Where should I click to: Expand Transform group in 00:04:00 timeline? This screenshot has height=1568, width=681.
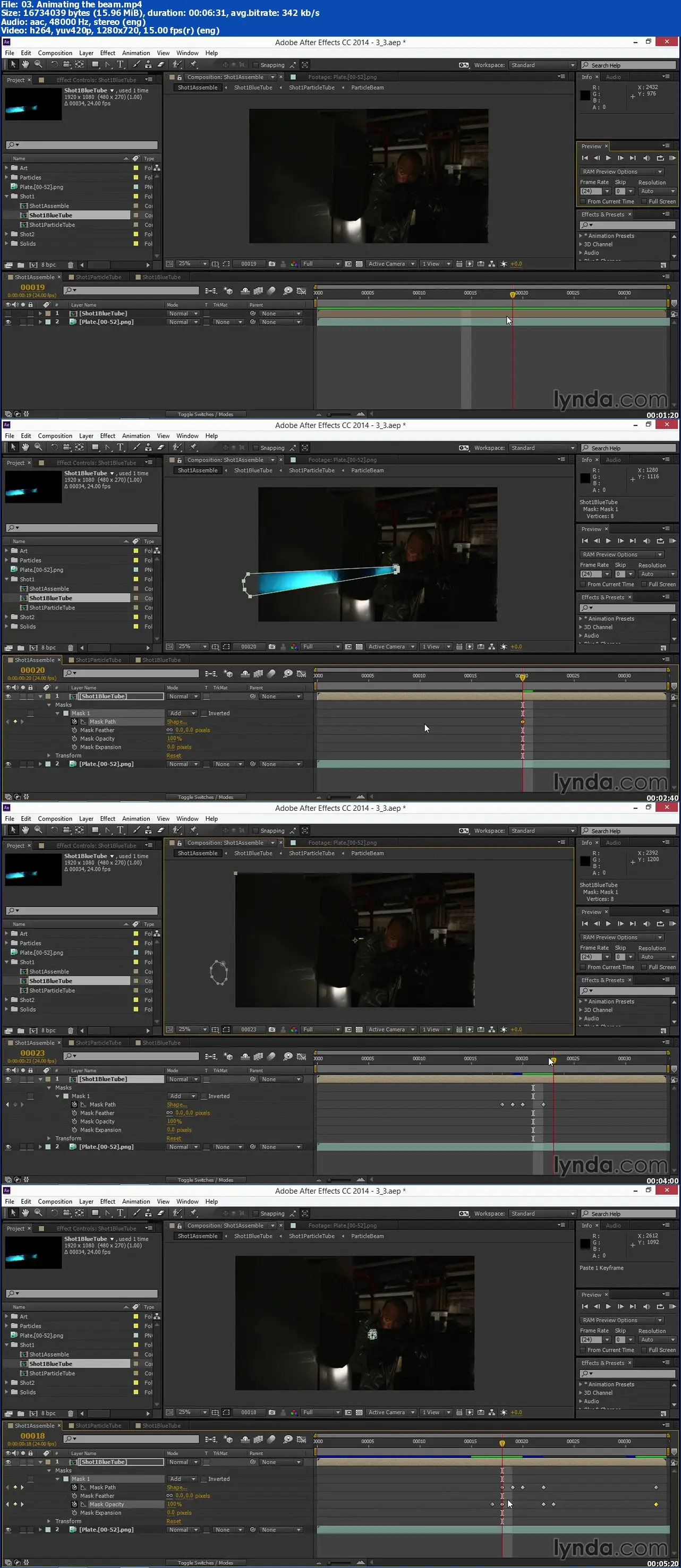pos(49,1138)
